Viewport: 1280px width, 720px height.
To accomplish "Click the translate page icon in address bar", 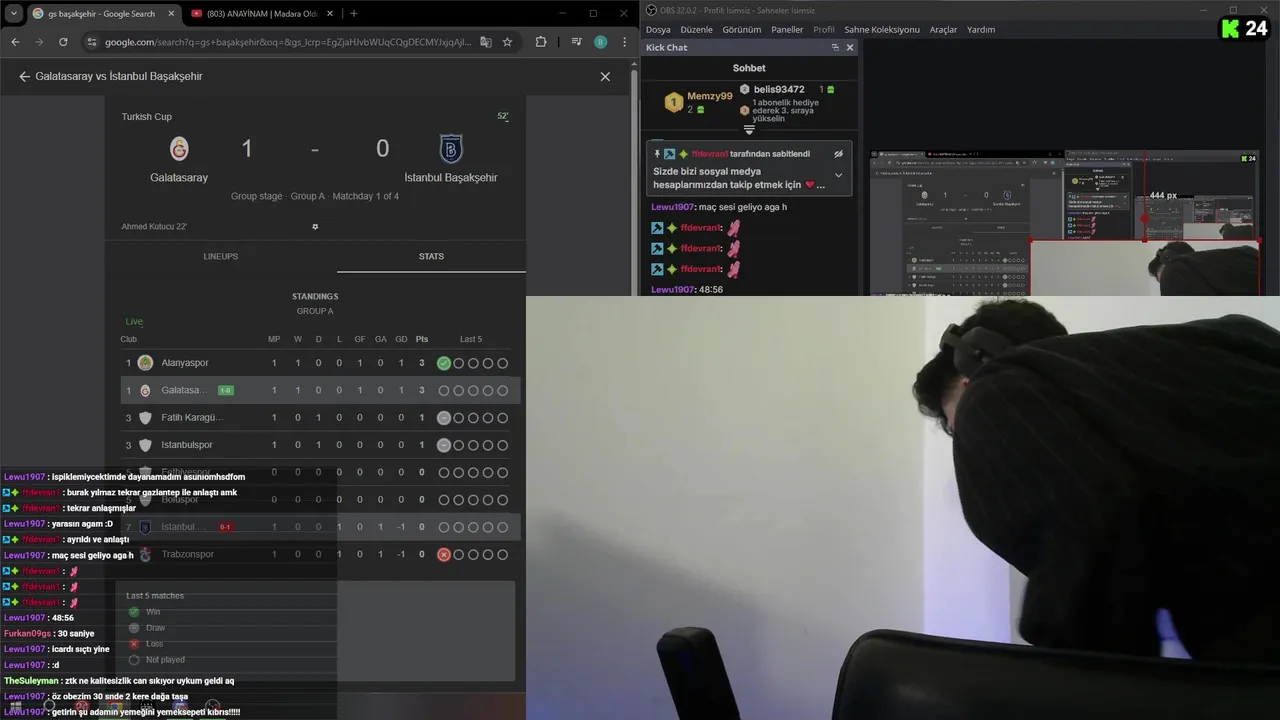I will [486, 42].
